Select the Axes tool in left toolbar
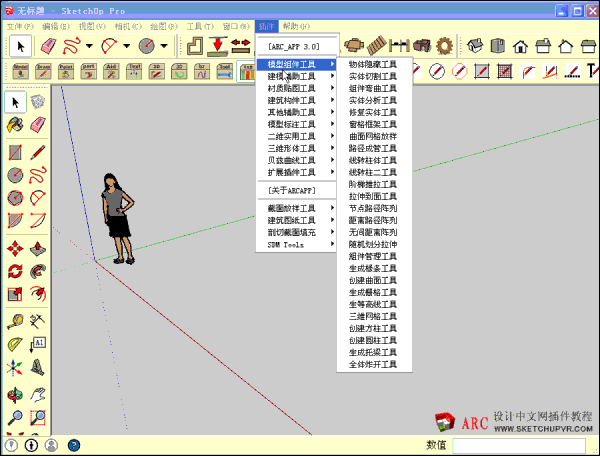The height and width of the screenshot is (456, 600). [x=15, y=368]
